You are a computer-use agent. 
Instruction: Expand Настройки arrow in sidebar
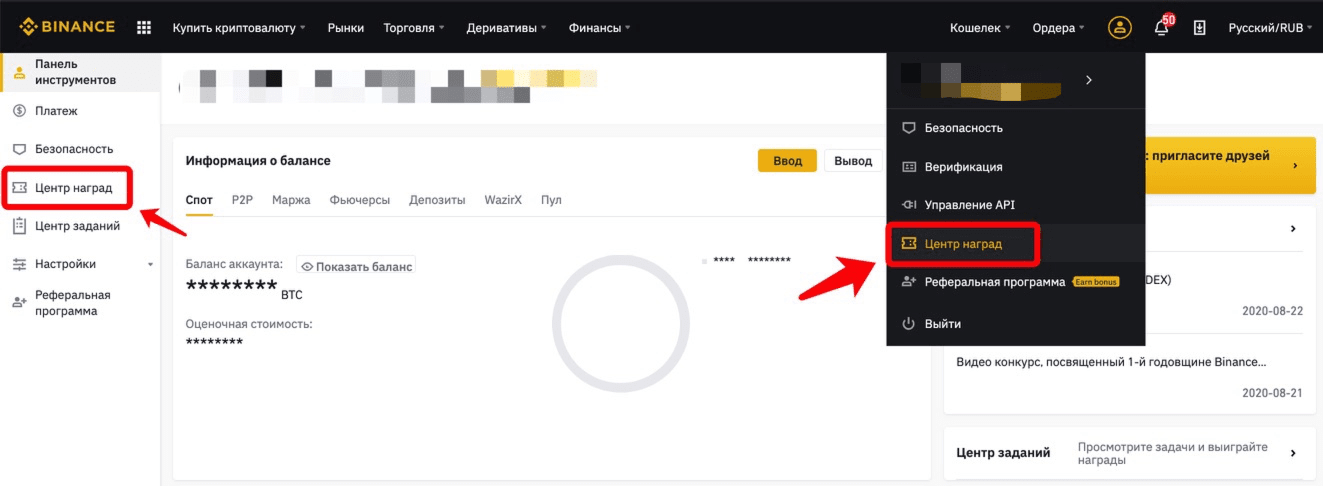point(151,265)
